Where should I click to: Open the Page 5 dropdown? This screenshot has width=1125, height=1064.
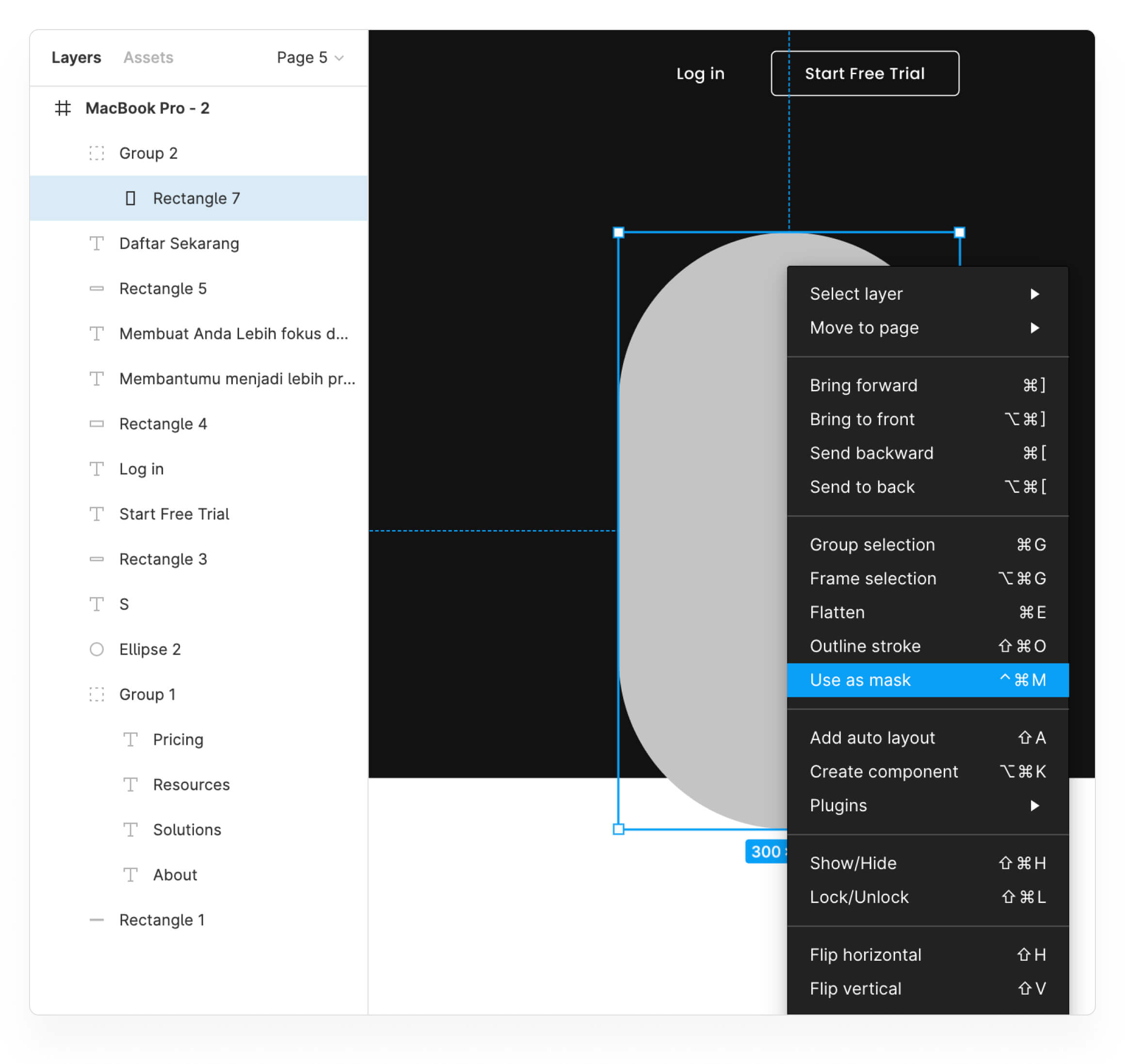309,58
